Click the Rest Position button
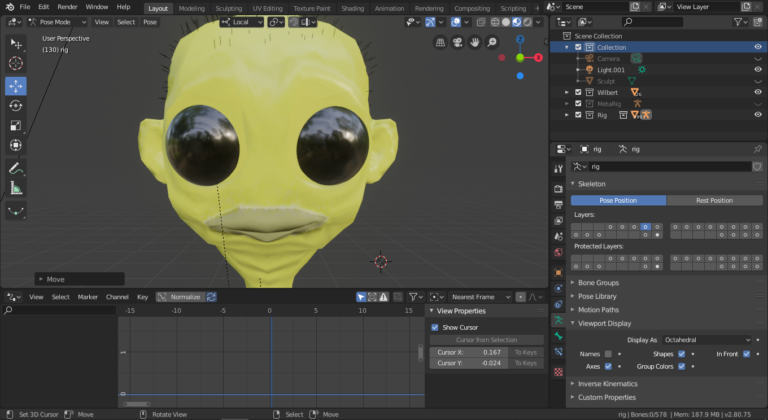Image resolution: width=768 pixels, height=420 pixels. click(x=714, y=200)
